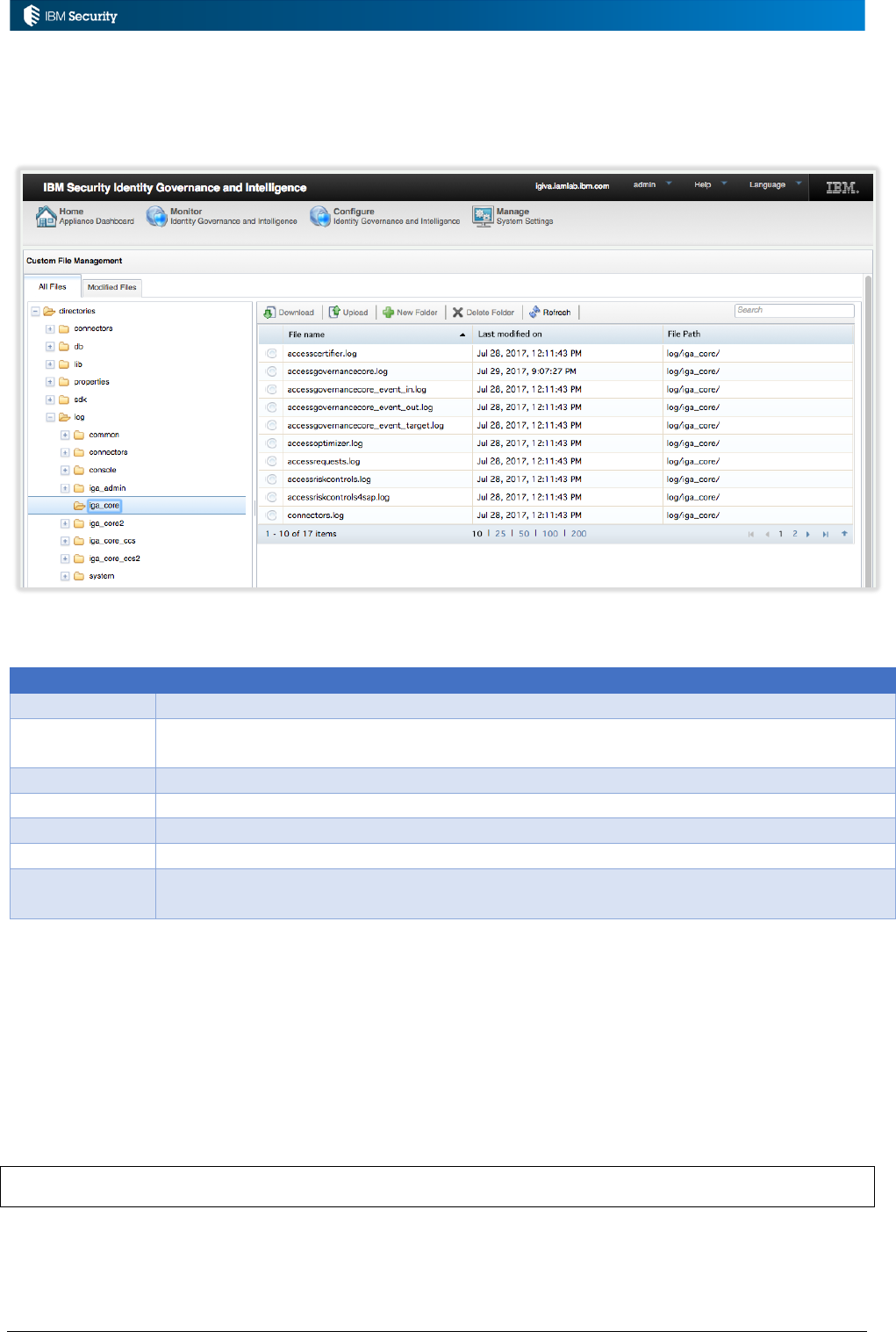The width and height of the screenshot is (896, 1332).
Task: Click the New Folder plus icon
Action: [x=388, y=313]
